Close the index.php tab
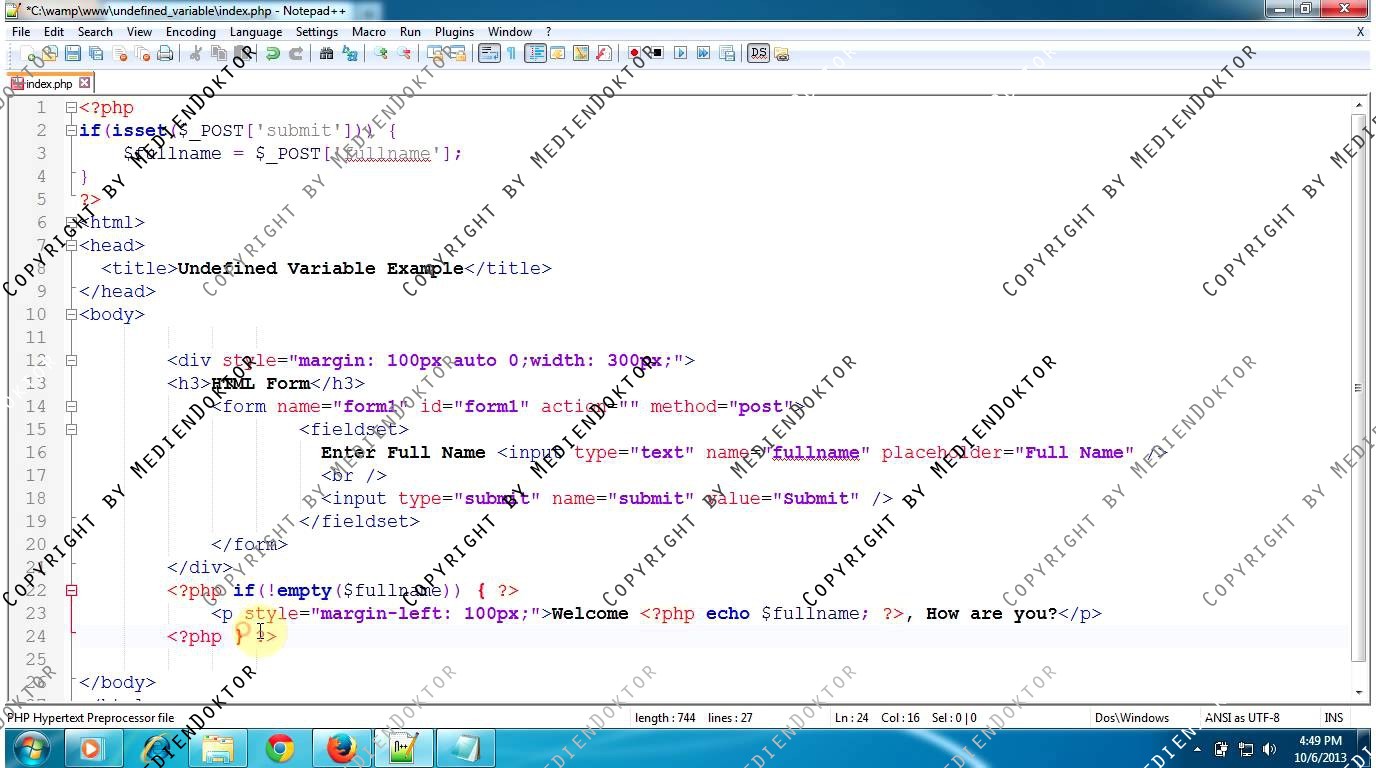The height and width of the screenshot is (768, 1376). pos(85,83)
